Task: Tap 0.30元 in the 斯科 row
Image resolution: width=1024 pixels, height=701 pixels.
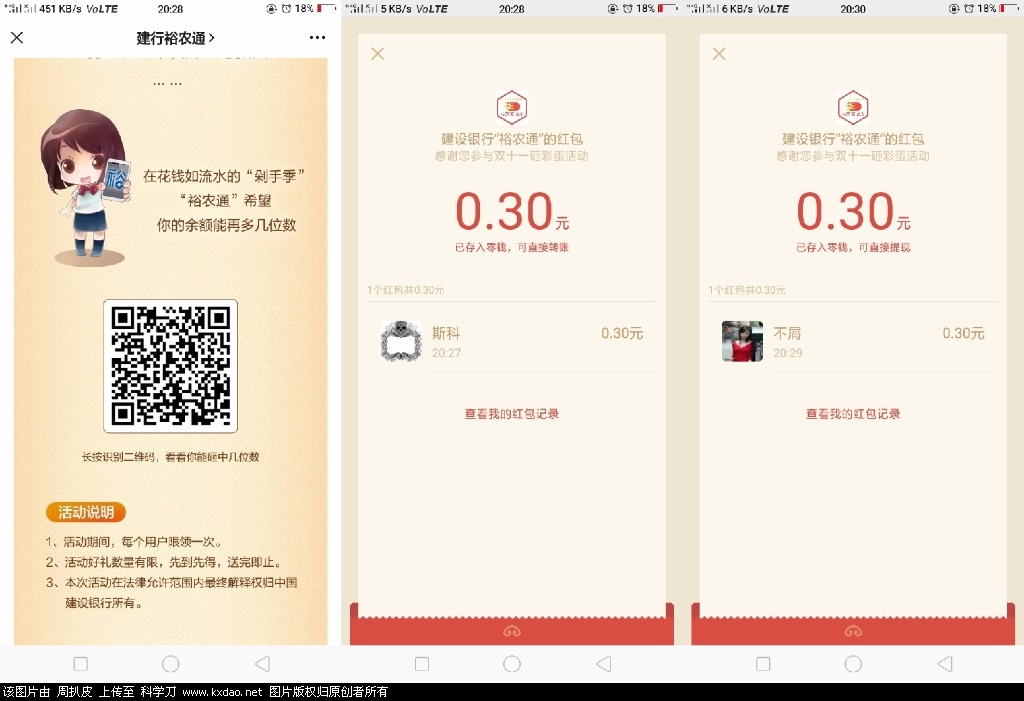Action: [622, 333]
